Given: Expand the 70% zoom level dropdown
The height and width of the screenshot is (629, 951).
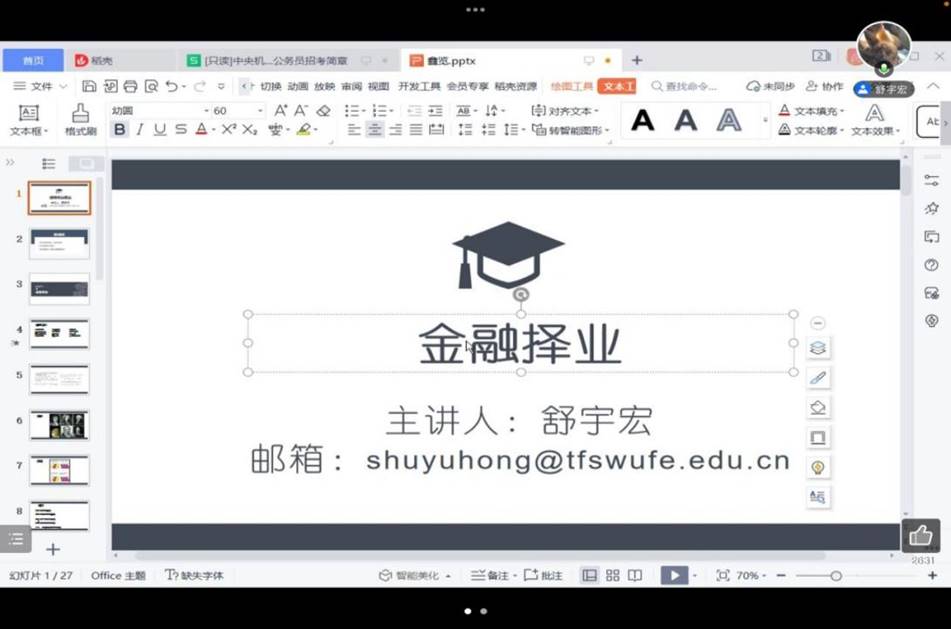Looking at the screenshot, I should [752, 576].
